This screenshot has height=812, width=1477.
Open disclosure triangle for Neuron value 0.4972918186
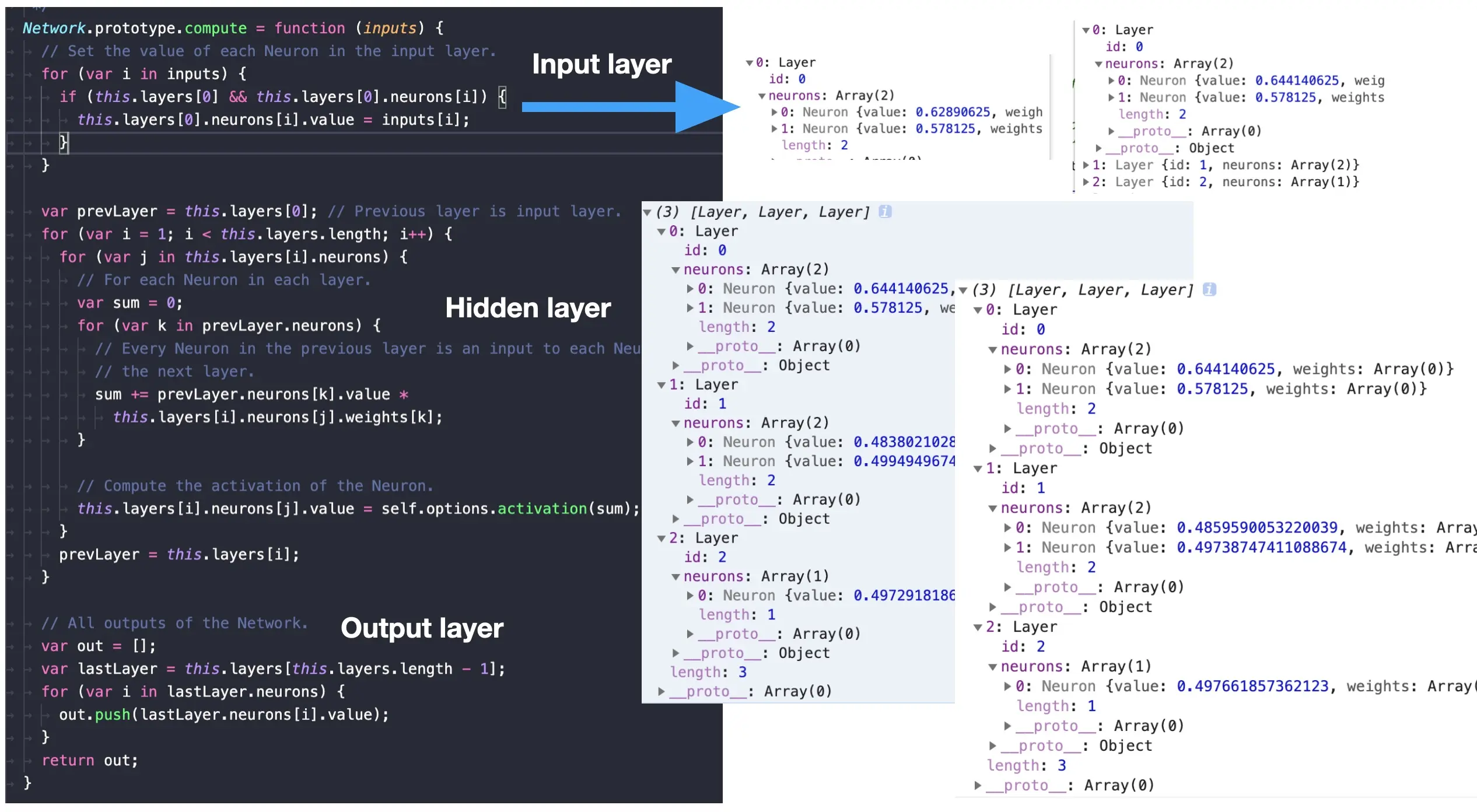(690, 596)
